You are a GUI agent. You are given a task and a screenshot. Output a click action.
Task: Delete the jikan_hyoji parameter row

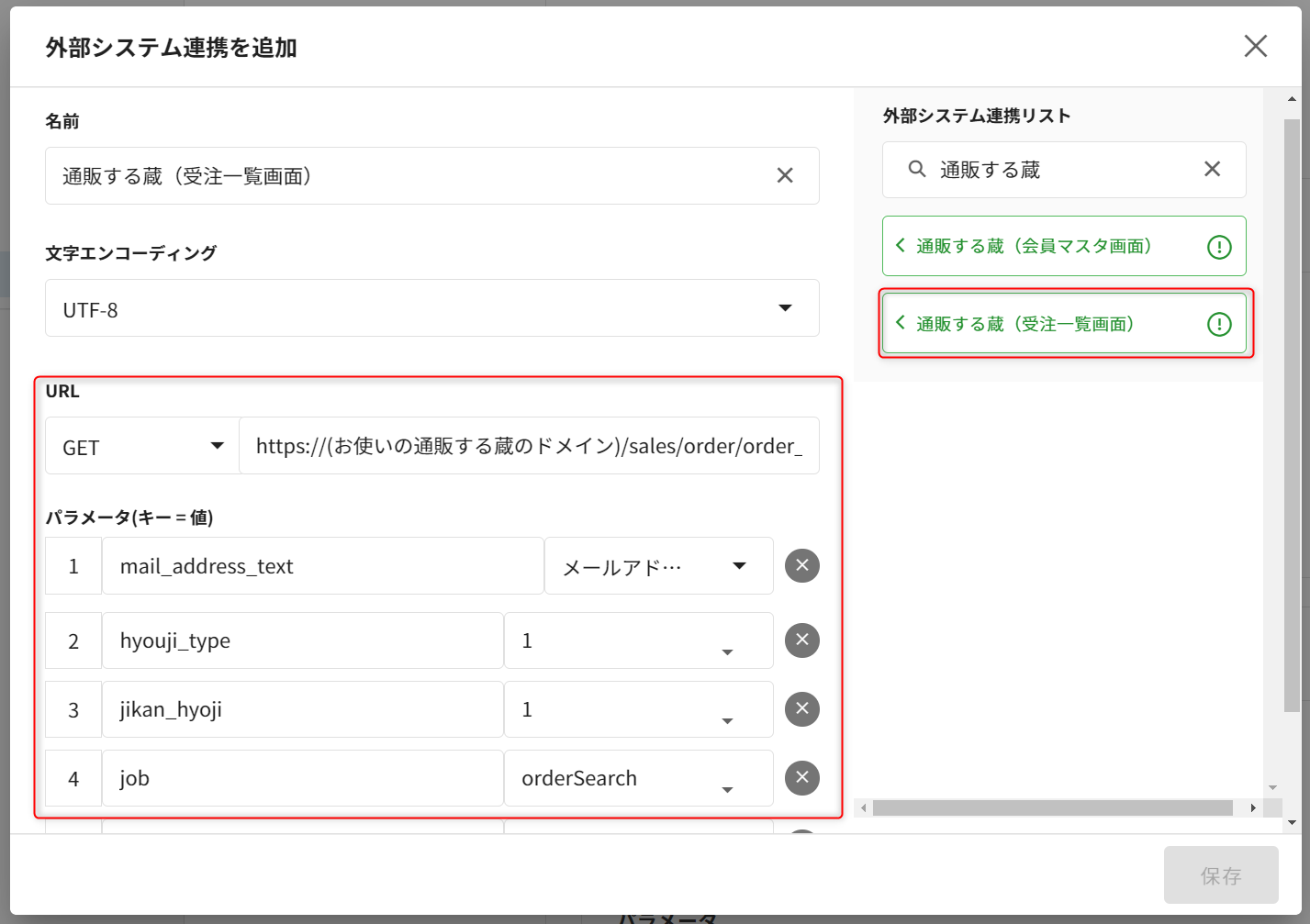[801, 708]
